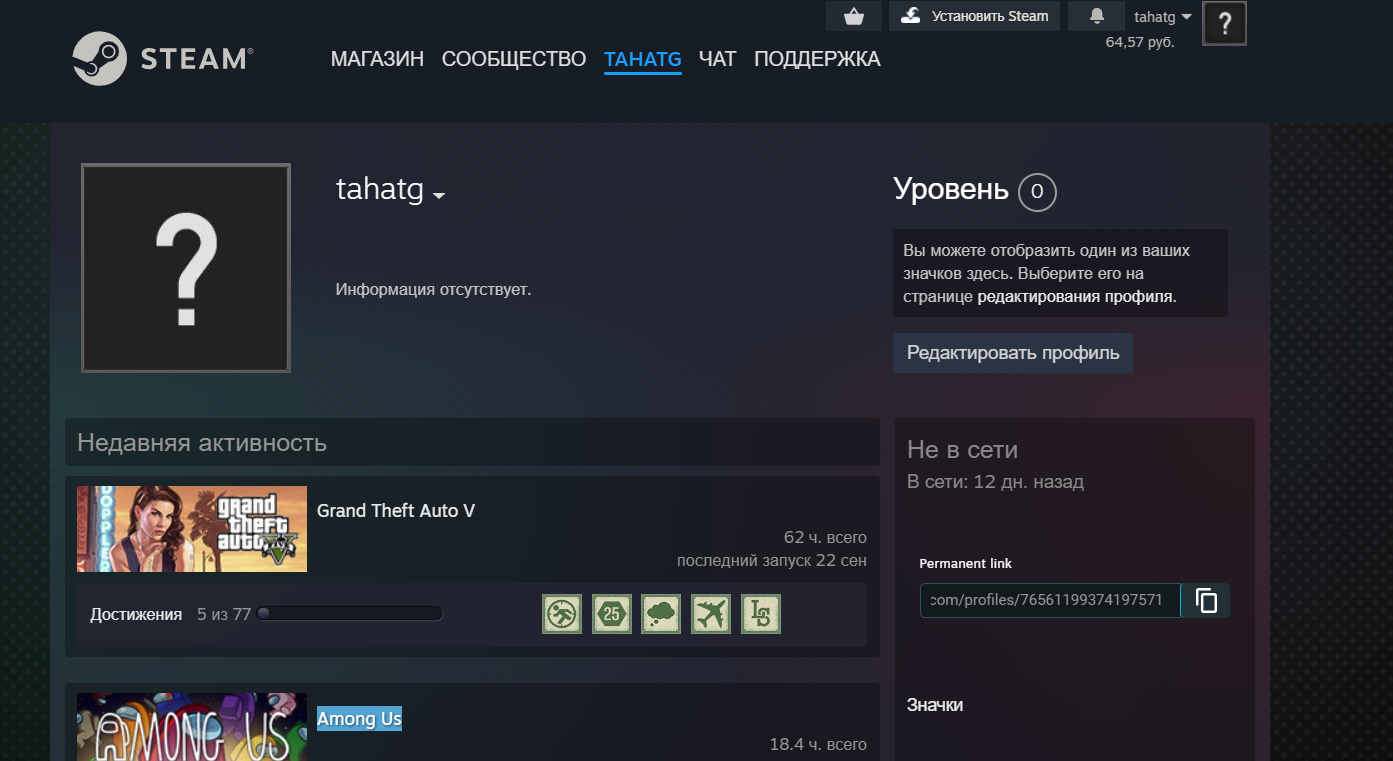Click the Steam logo

click(x=162, y=59)
